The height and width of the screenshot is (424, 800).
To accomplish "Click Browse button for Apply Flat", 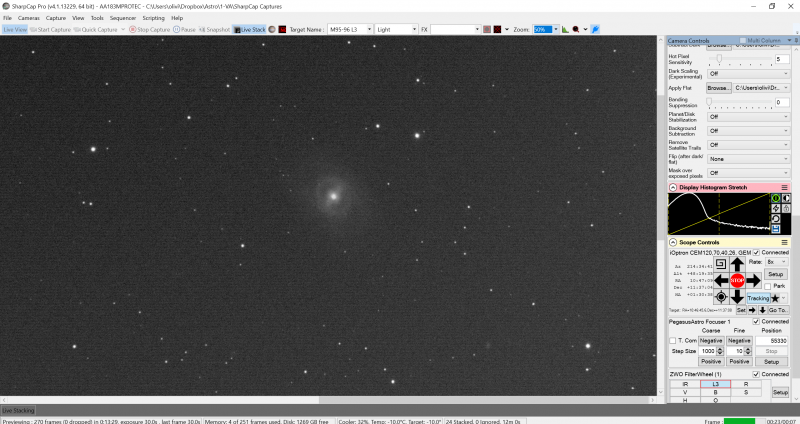I will [x=719, y=88].
